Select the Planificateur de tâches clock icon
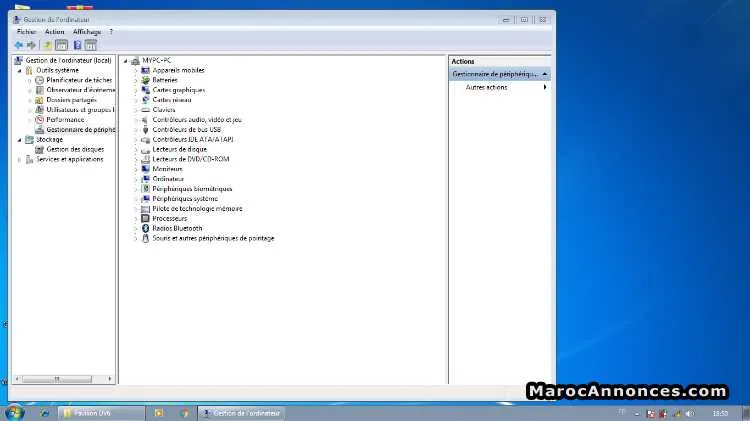The height and width of the screenshot is (421, 750). [40, 80]
